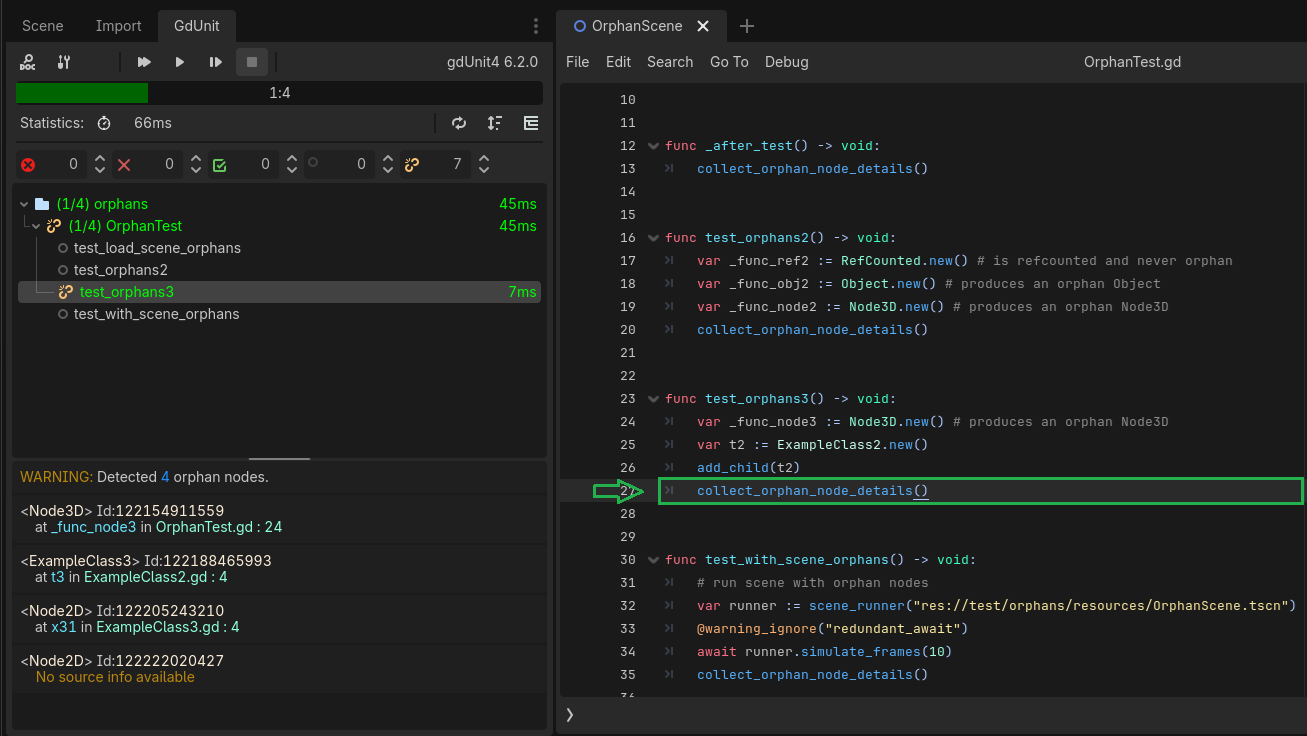The width and height of the screenshot is (1307, 736).
Task: Open the Search menu
Action: click(x=670, y=62)
